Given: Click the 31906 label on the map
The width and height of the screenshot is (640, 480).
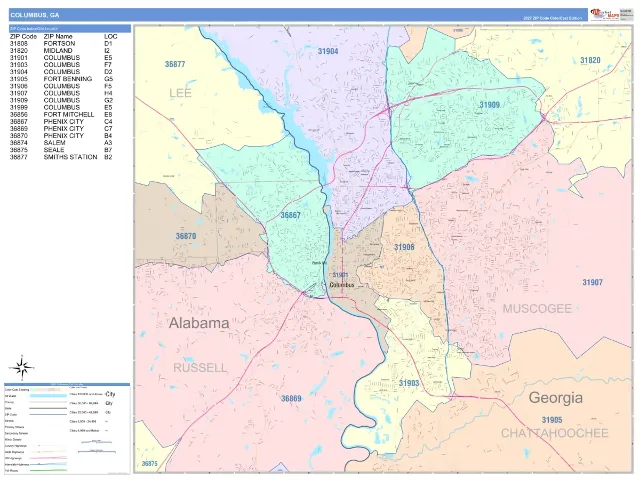Looking at the screenshot, I should (404, 247).
